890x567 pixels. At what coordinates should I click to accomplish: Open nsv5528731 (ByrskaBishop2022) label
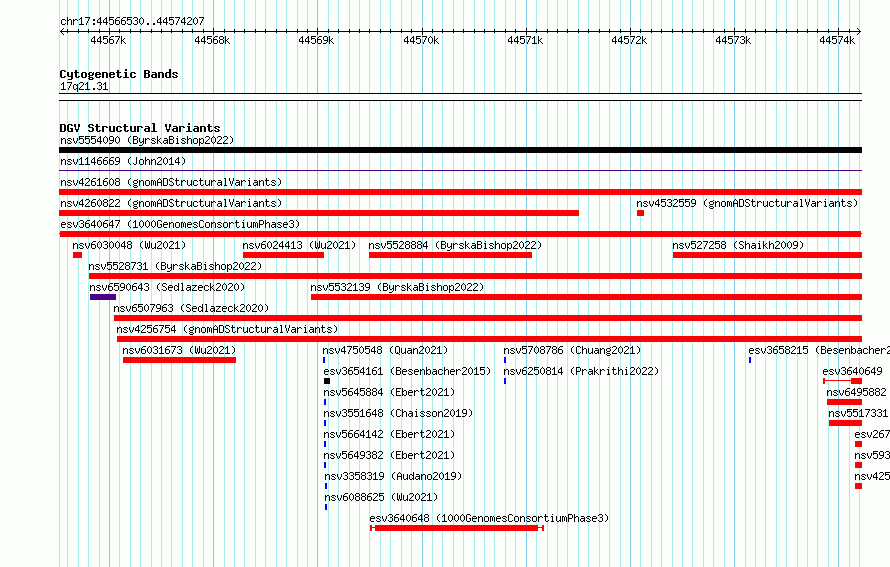tap(175, 266)
